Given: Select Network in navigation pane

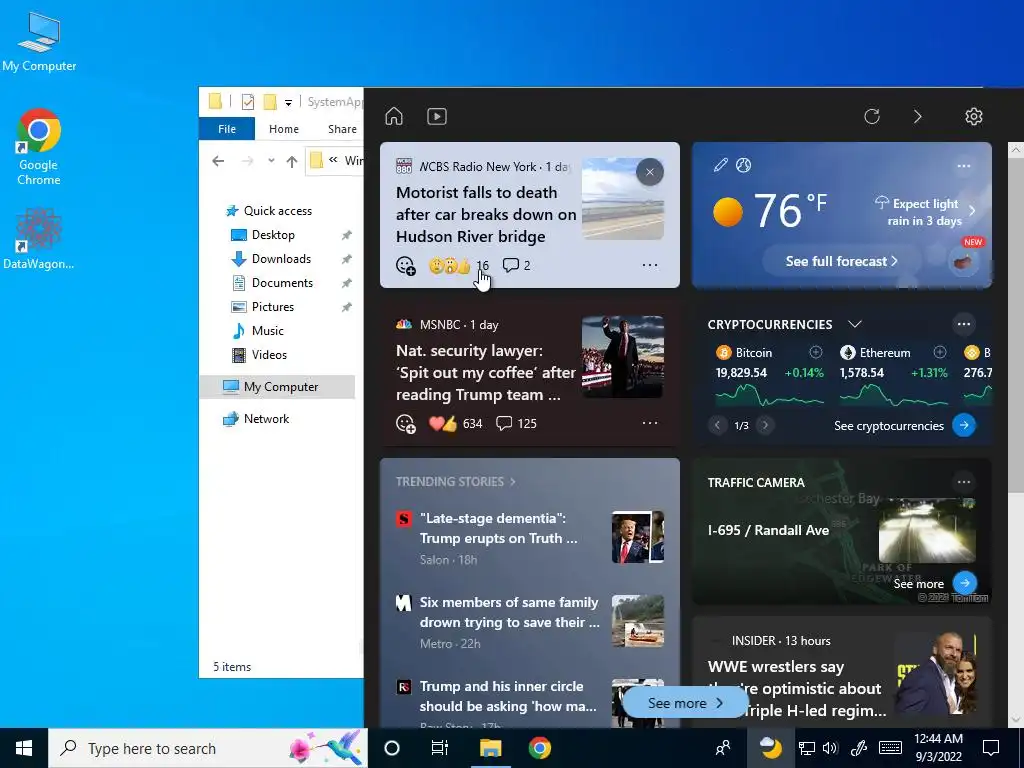Looking at the screenshot, I should coord(266,419).
